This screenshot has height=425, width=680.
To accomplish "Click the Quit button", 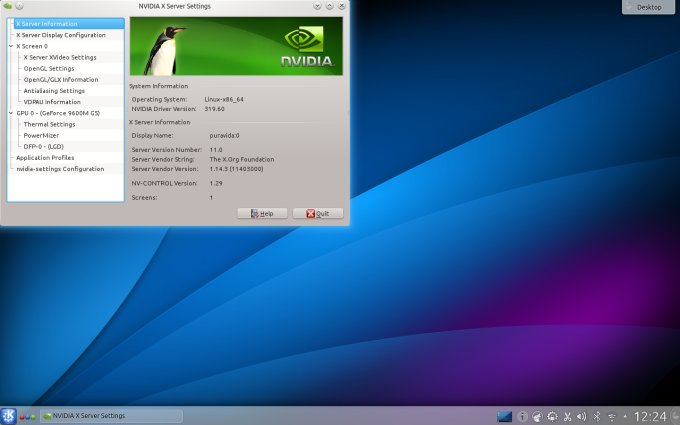I will [x=318, y=213].
